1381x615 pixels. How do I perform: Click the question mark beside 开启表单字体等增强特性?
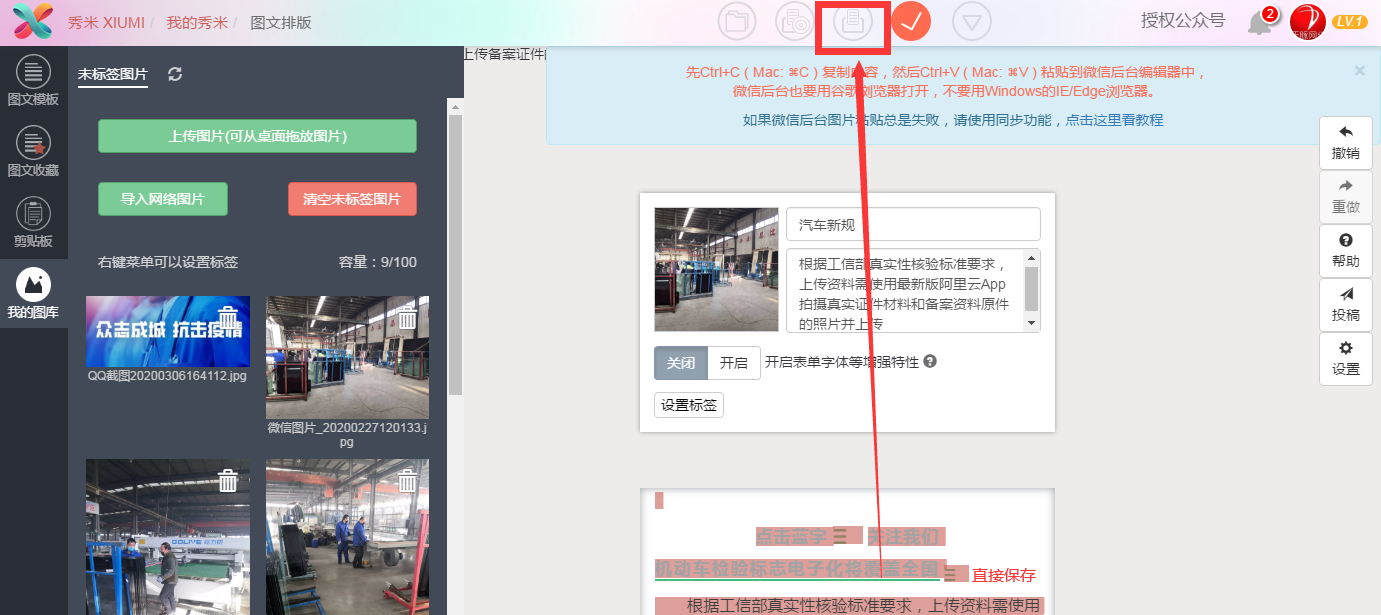930,362
